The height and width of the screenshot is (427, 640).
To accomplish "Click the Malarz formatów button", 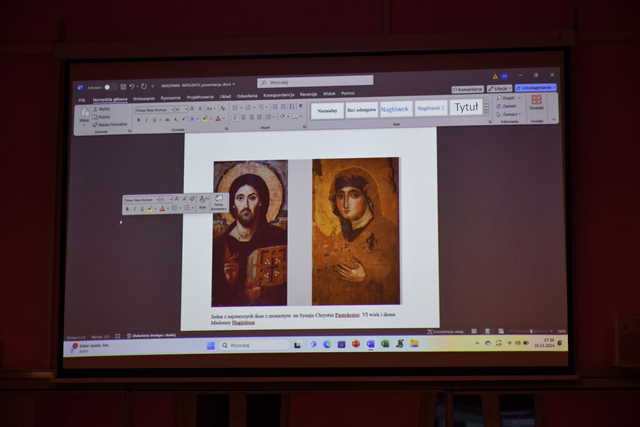I will tap(110, 125).
